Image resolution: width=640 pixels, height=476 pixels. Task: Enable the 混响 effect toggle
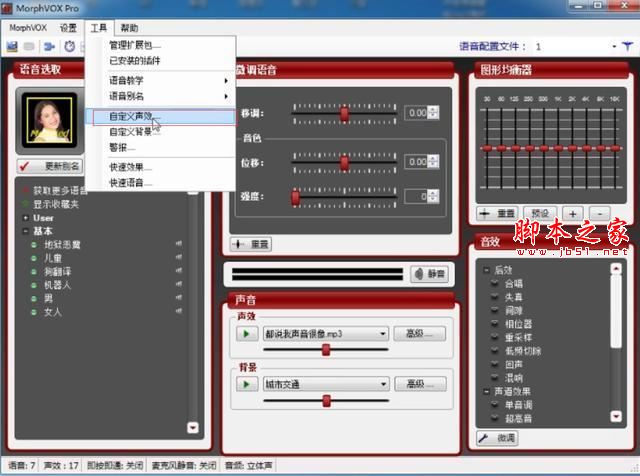tap(495, 378)
